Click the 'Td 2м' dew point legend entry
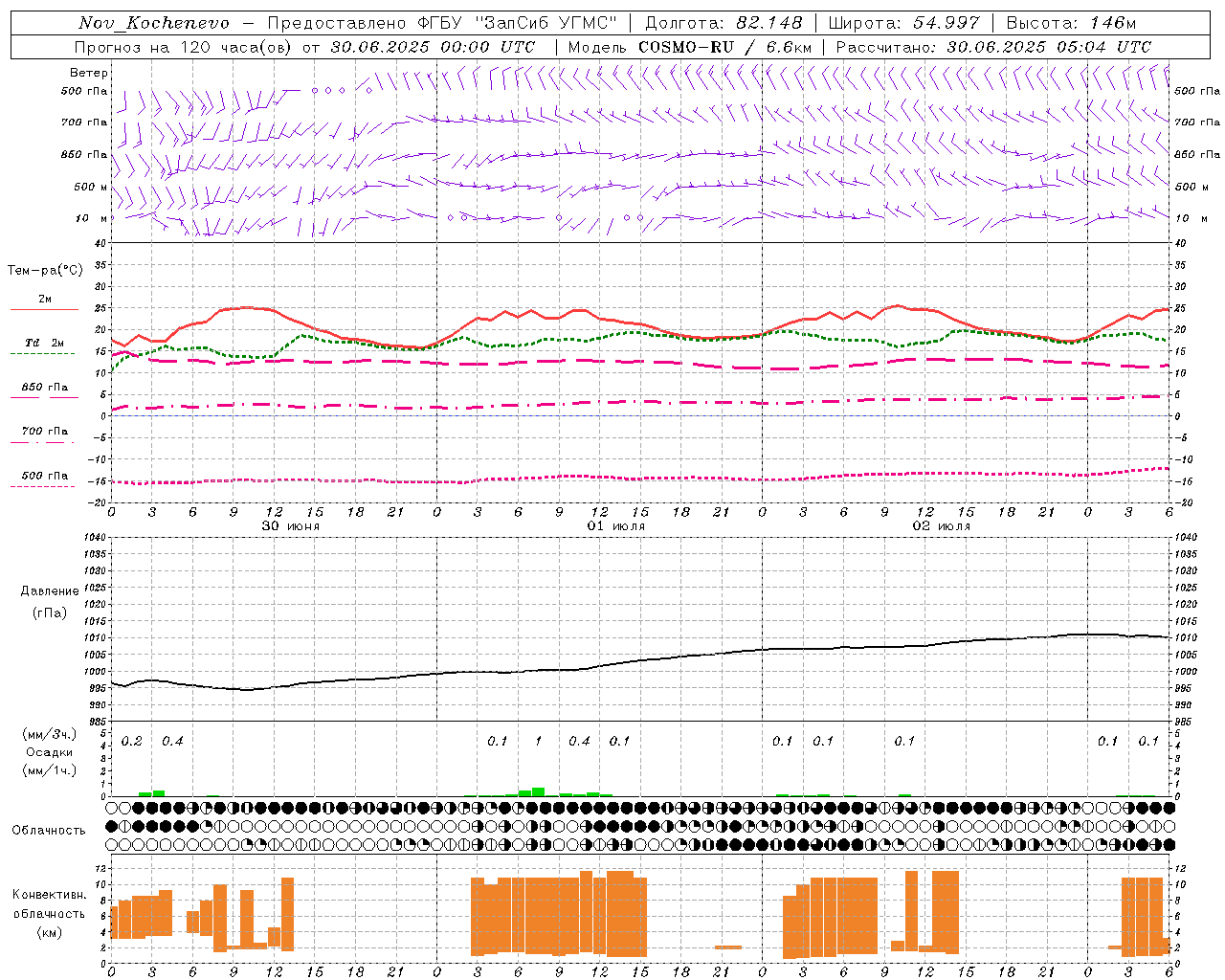The width and height of the screenshot is (1225, 980). tap(45, 343)
